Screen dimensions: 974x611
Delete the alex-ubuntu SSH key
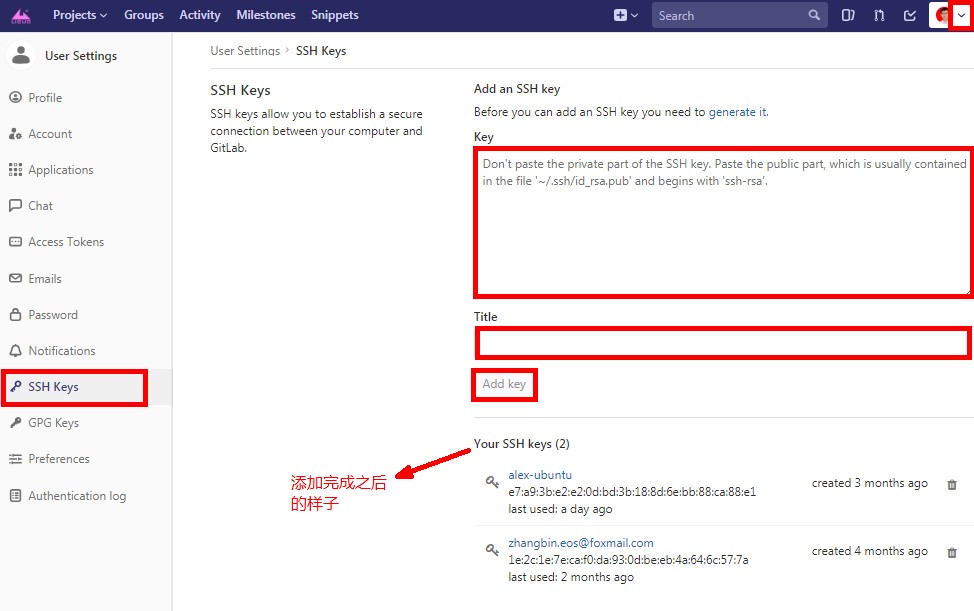point(951,484)
